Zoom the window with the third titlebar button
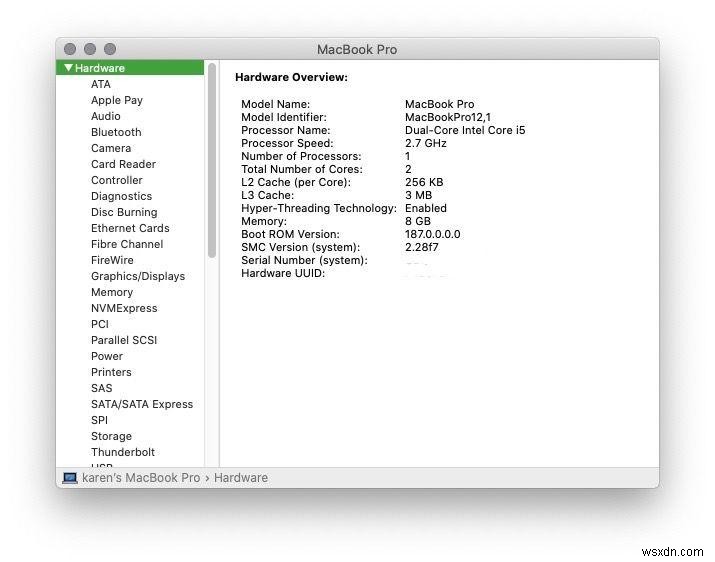 110,49
